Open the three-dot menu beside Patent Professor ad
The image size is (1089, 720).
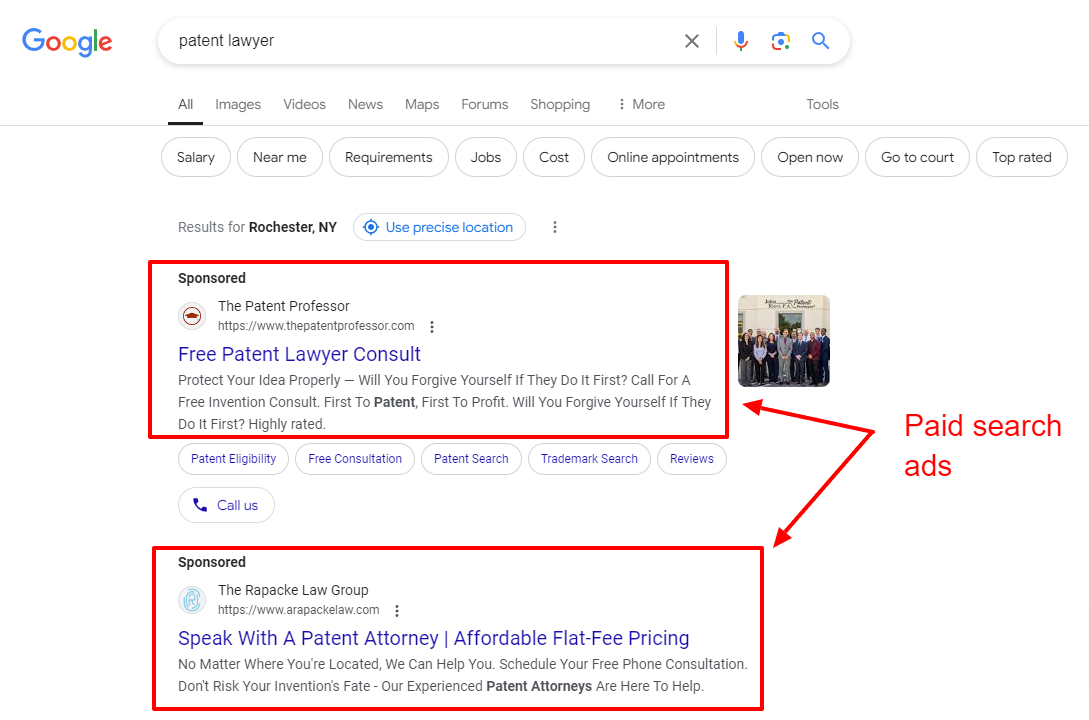point(431,326)
